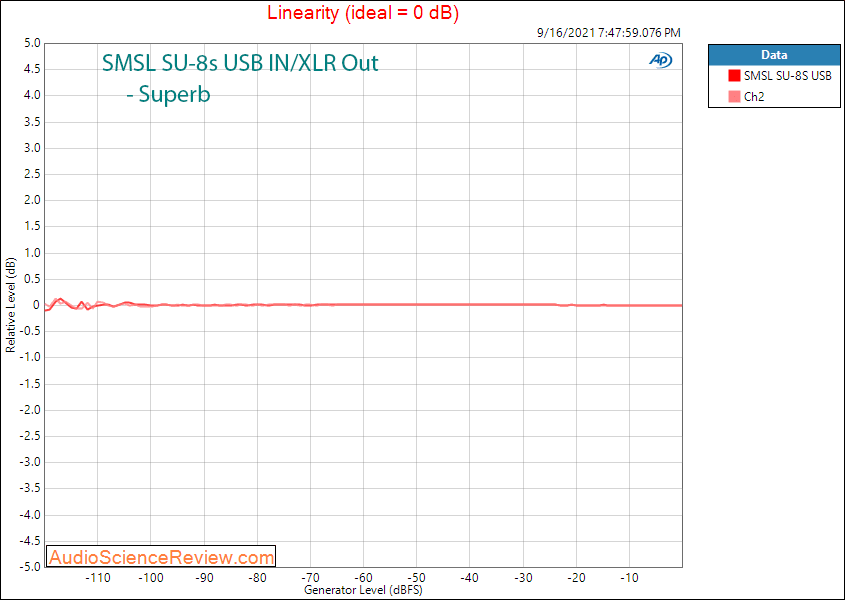Click the 4.0 y-axis tick label
Viewport: 845px width, 600px height.
(32, 95)
